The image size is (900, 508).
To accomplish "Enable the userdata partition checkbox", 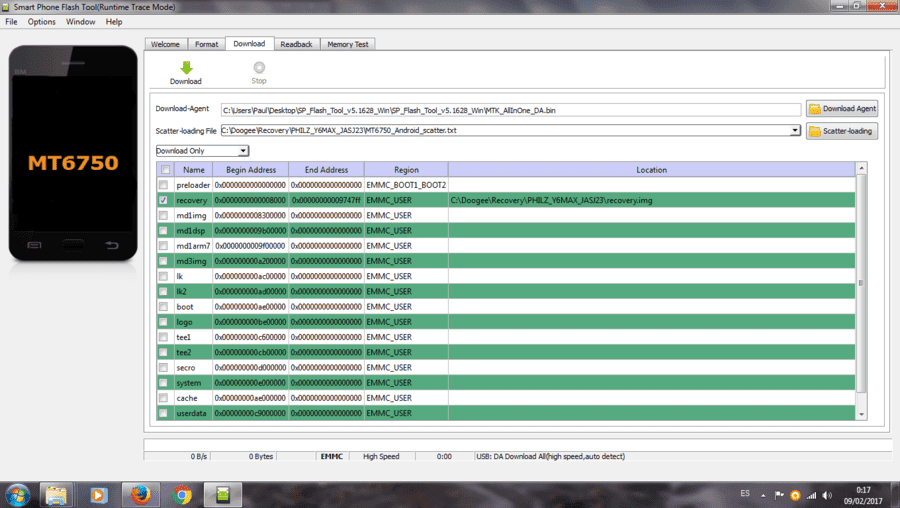I will pyautogui.click(x=164, y=413).
